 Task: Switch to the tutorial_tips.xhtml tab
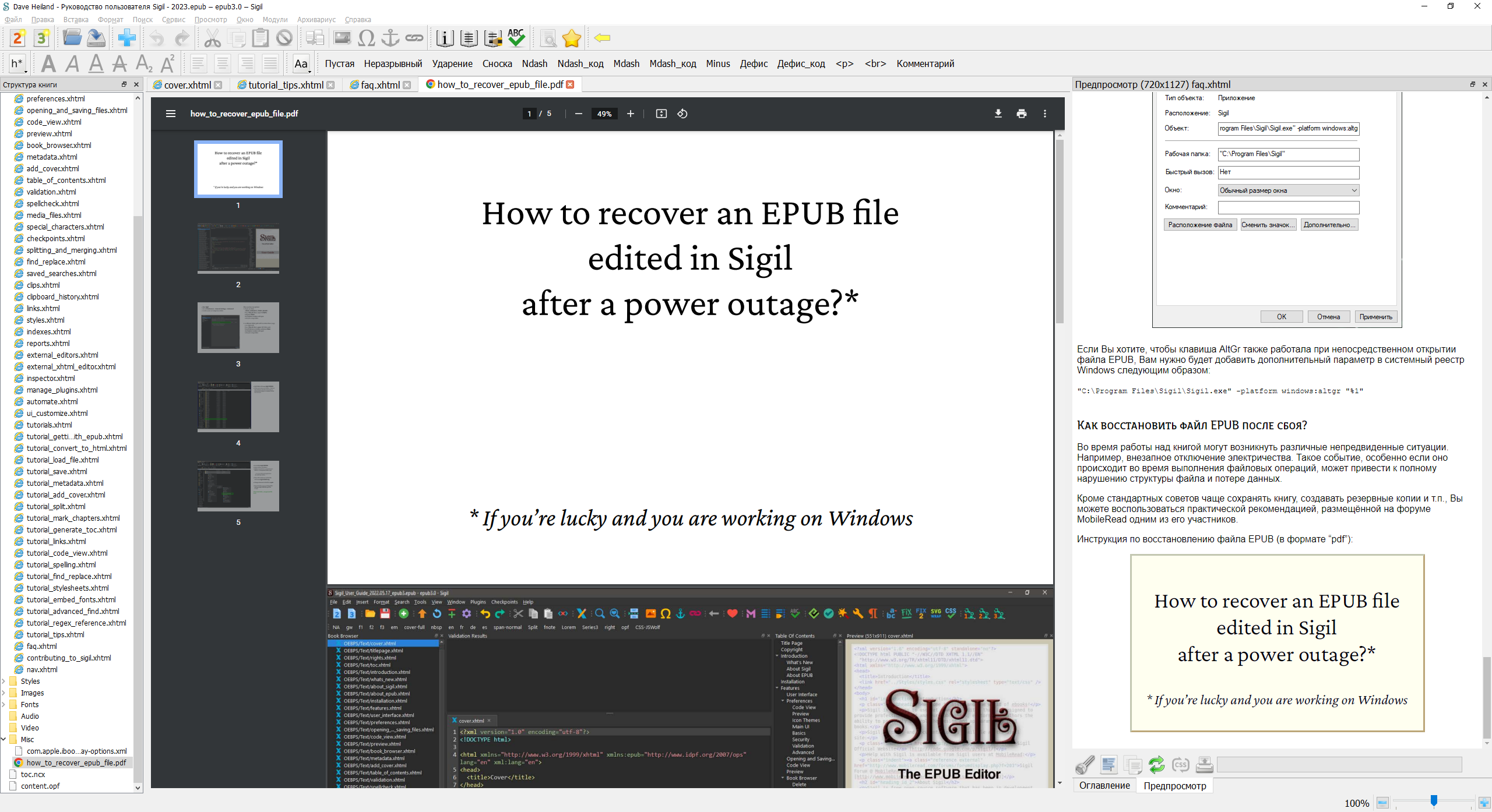coord(285,85)
